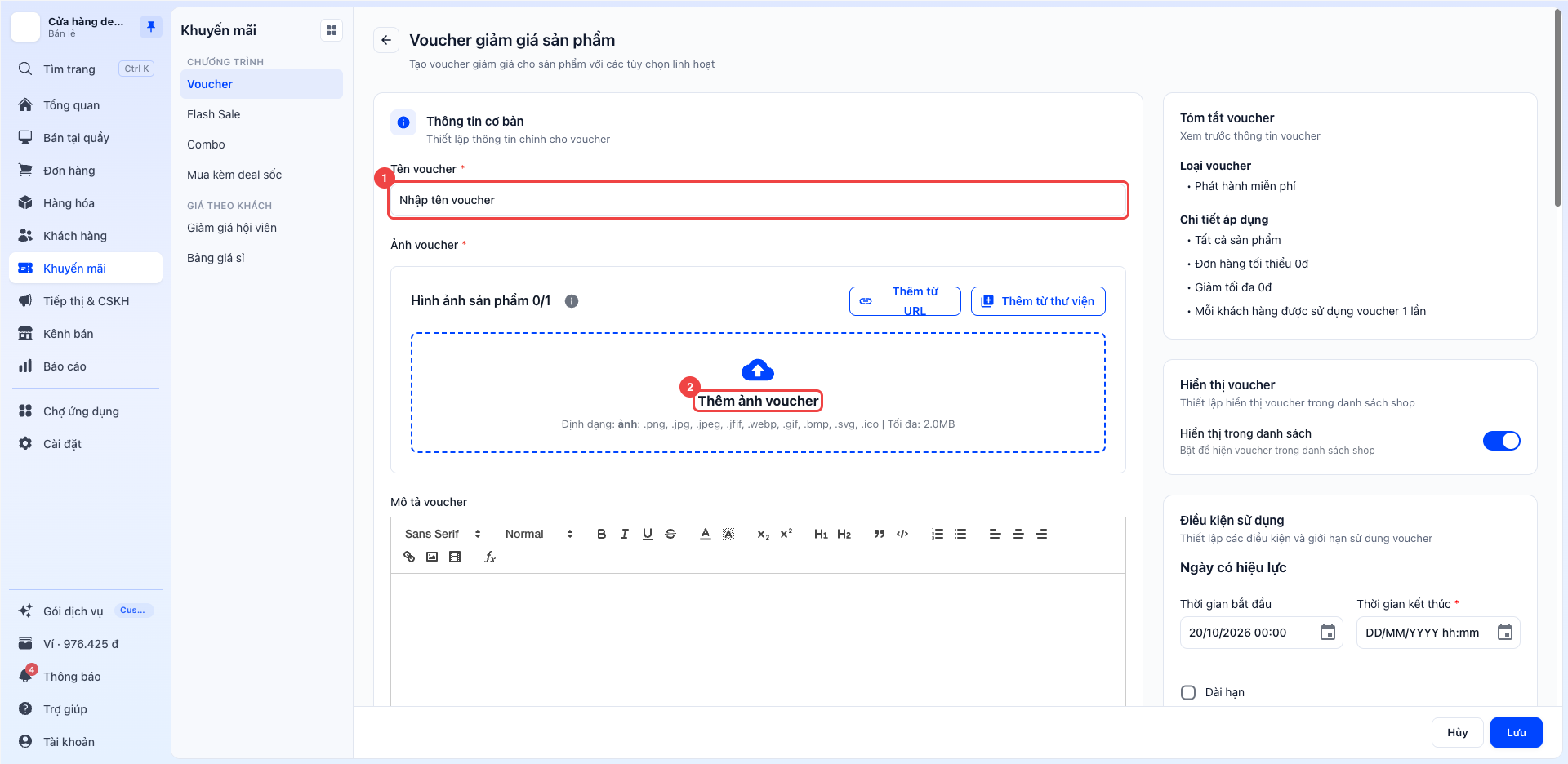The height and width of the screenshot is (764, 1568).
Task: Open Cài đặt settings in sidebar
Action: (86, 444)
